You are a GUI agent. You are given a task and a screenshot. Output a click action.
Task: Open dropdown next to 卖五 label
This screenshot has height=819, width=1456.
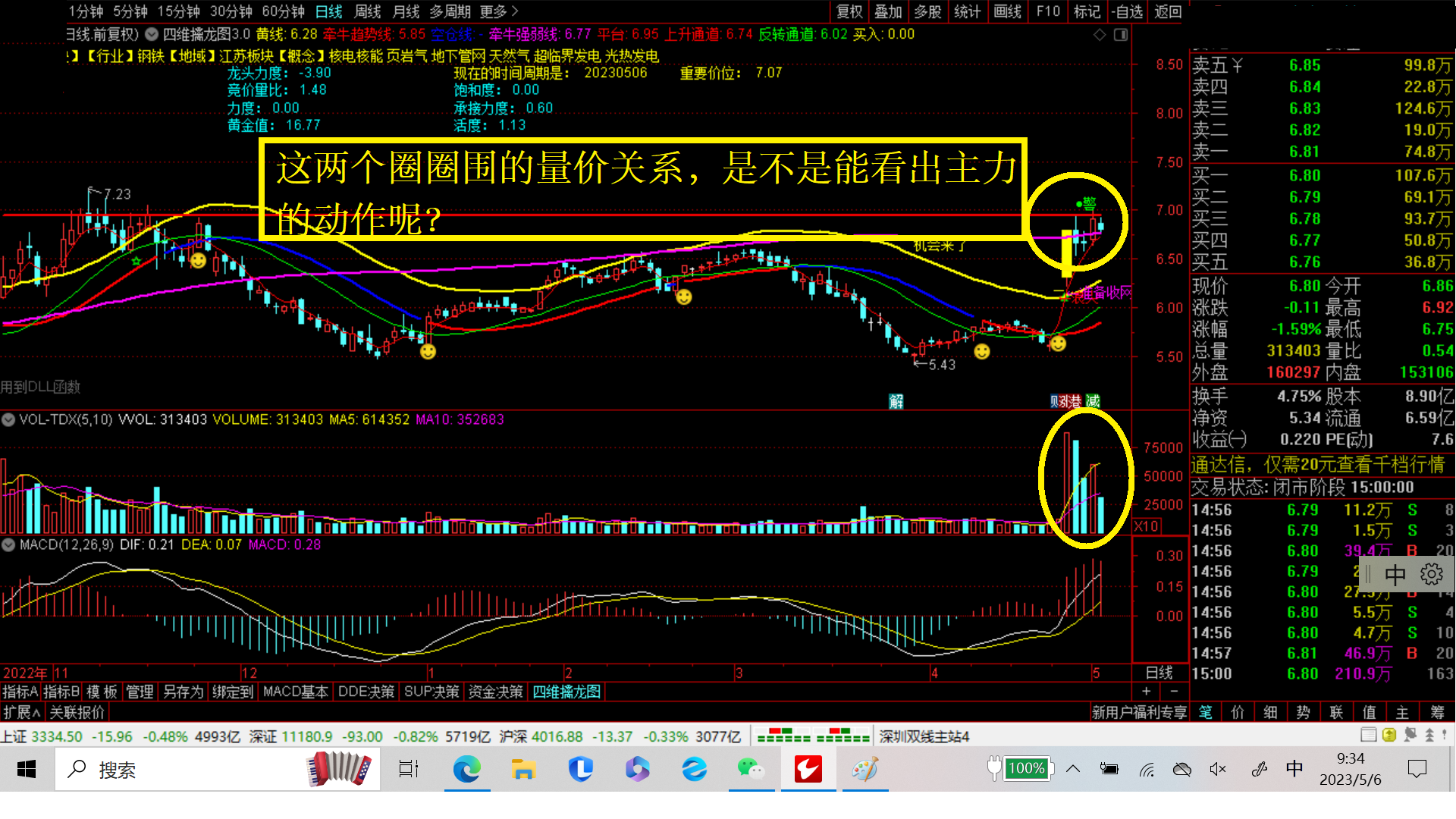point(1238,65)
